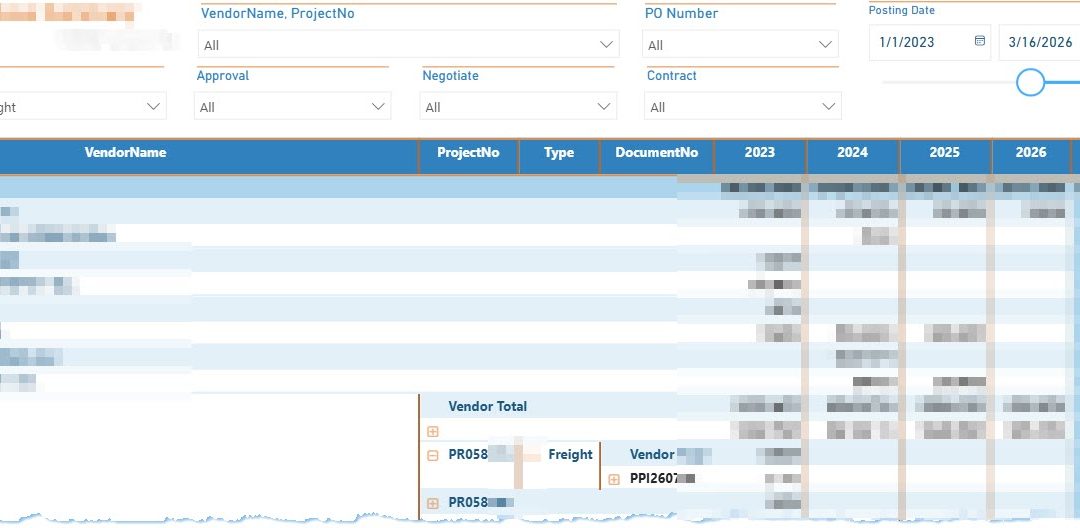The width and height of the screenshot is (1080, 528).
Task: Open the Approval filter dropdown
Action: click(292, 106)
